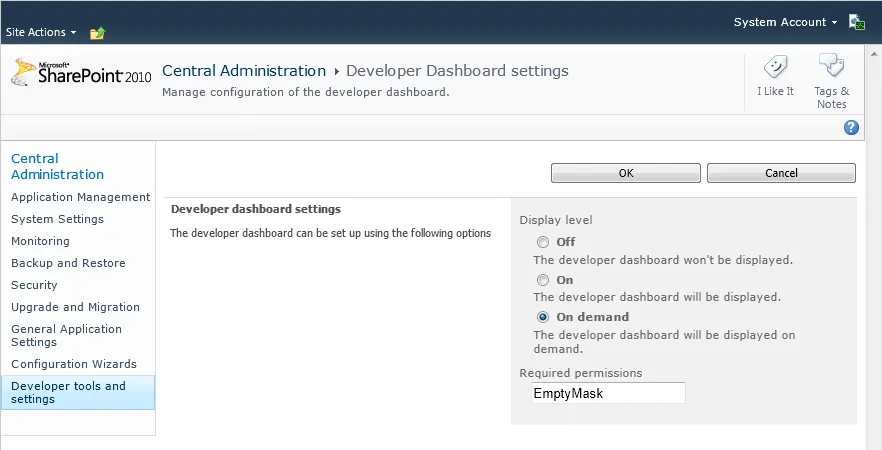Select Developer tools and settings item

[78, 393]
